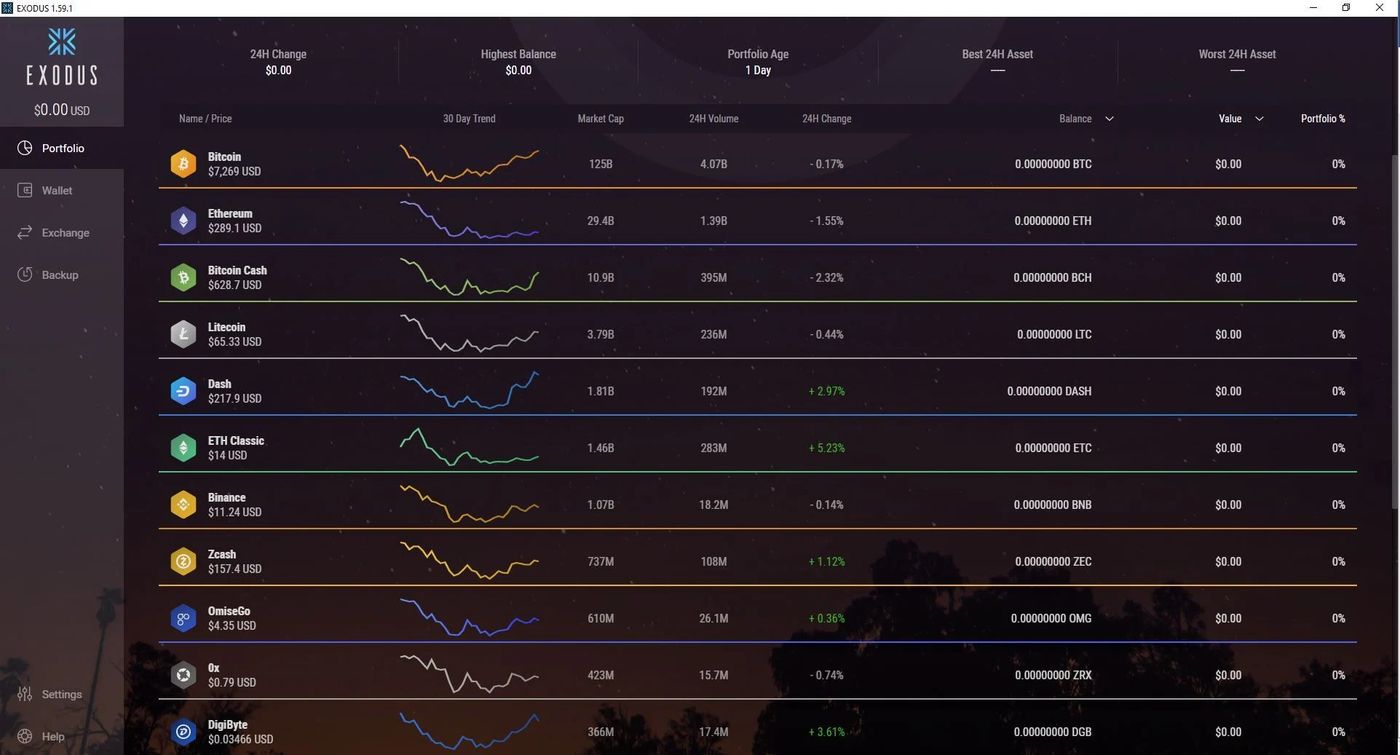Screen dimensions: 1400x755
Task: Go to the Exchange tab label
Action: [66, 232]
